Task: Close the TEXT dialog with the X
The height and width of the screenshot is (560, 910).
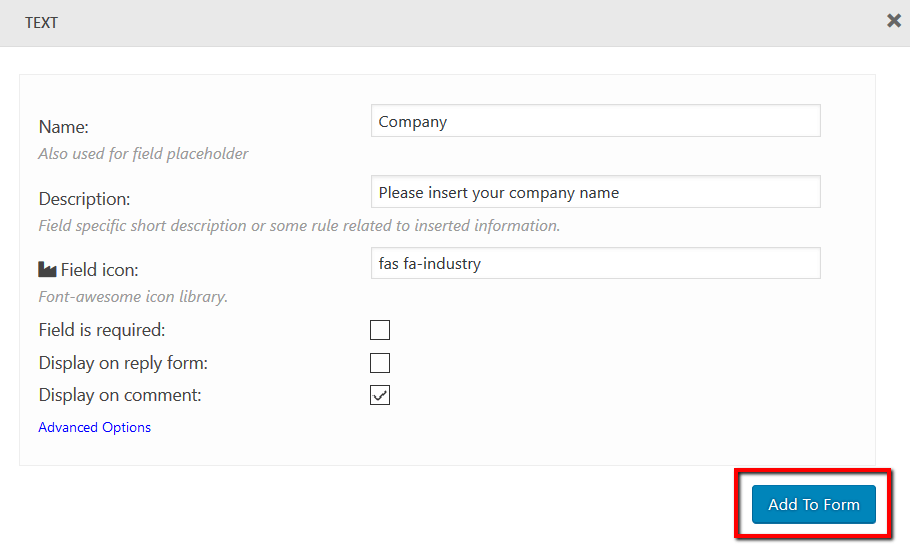Action: pyautogui.click(x=894, y=21)
